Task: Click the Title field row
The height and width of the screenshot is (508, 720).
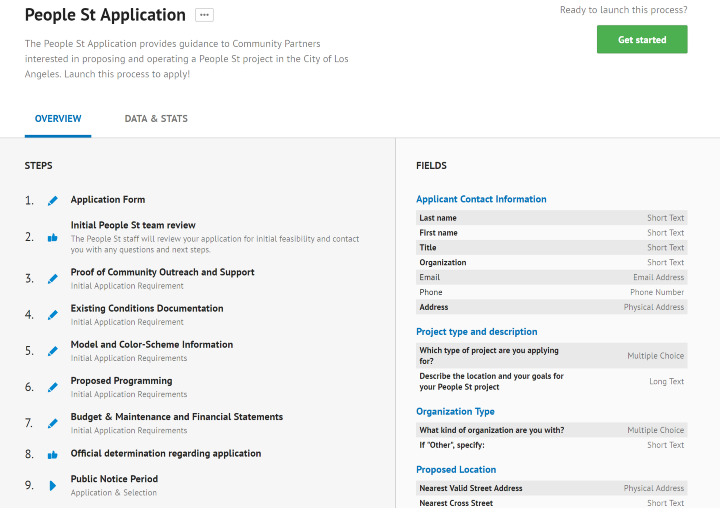Action: [x=551, y=248]
